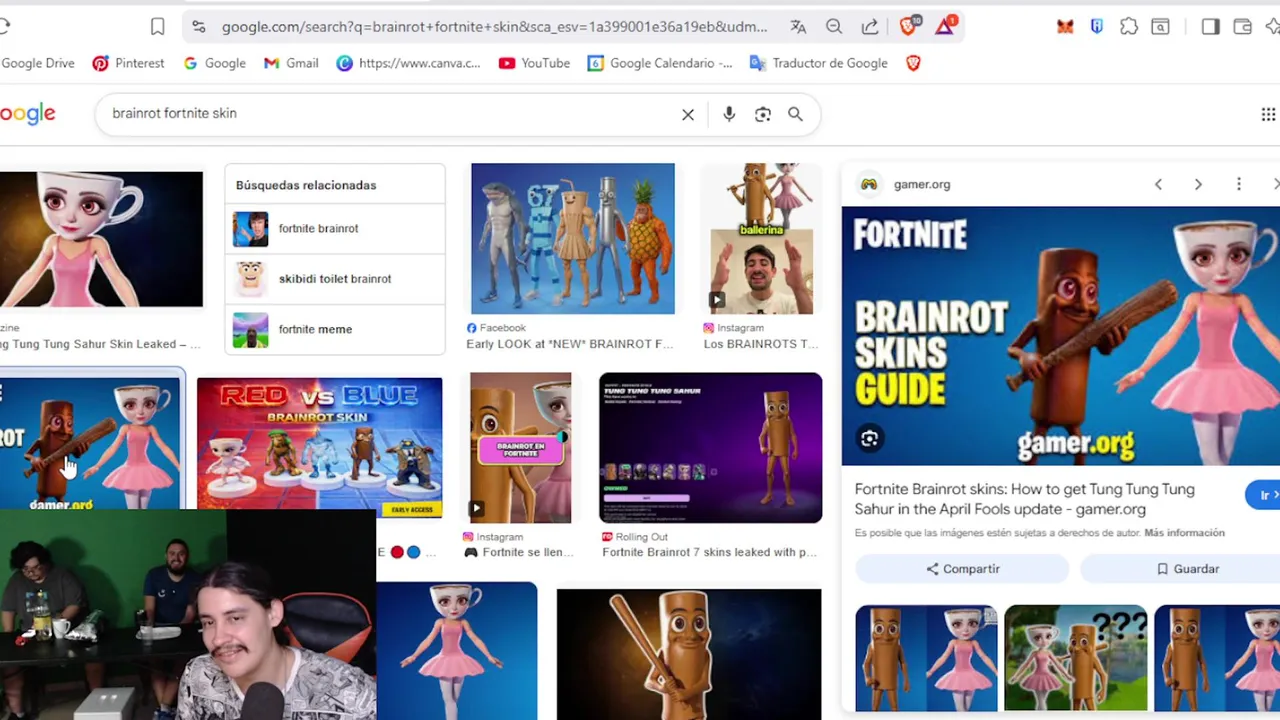Open the Google Drive bookmark
Screen dimensions: 1280x720
[x=38, y=63]
